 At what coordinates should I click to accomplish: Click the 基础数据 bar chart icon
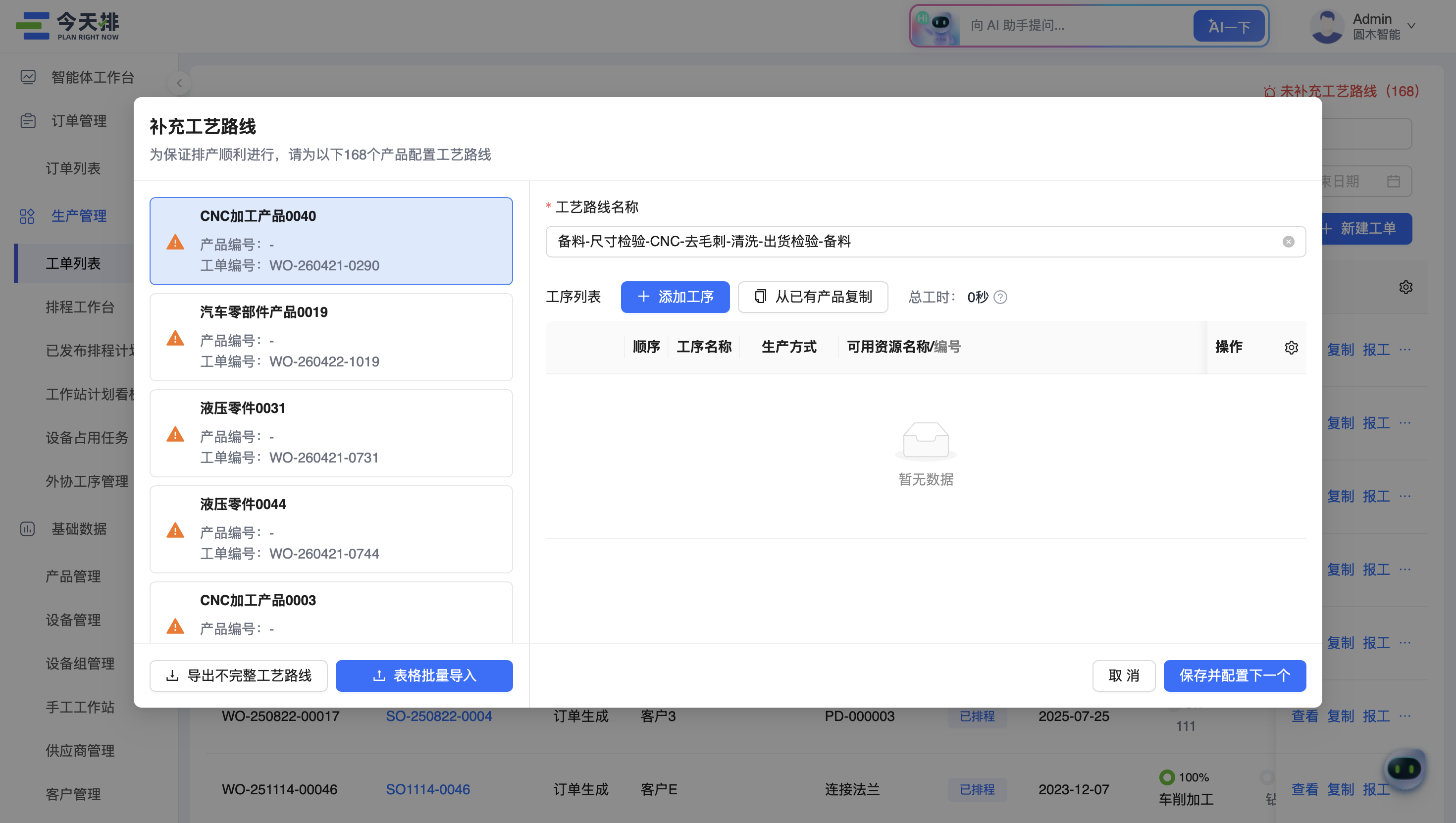coord(27,528)
